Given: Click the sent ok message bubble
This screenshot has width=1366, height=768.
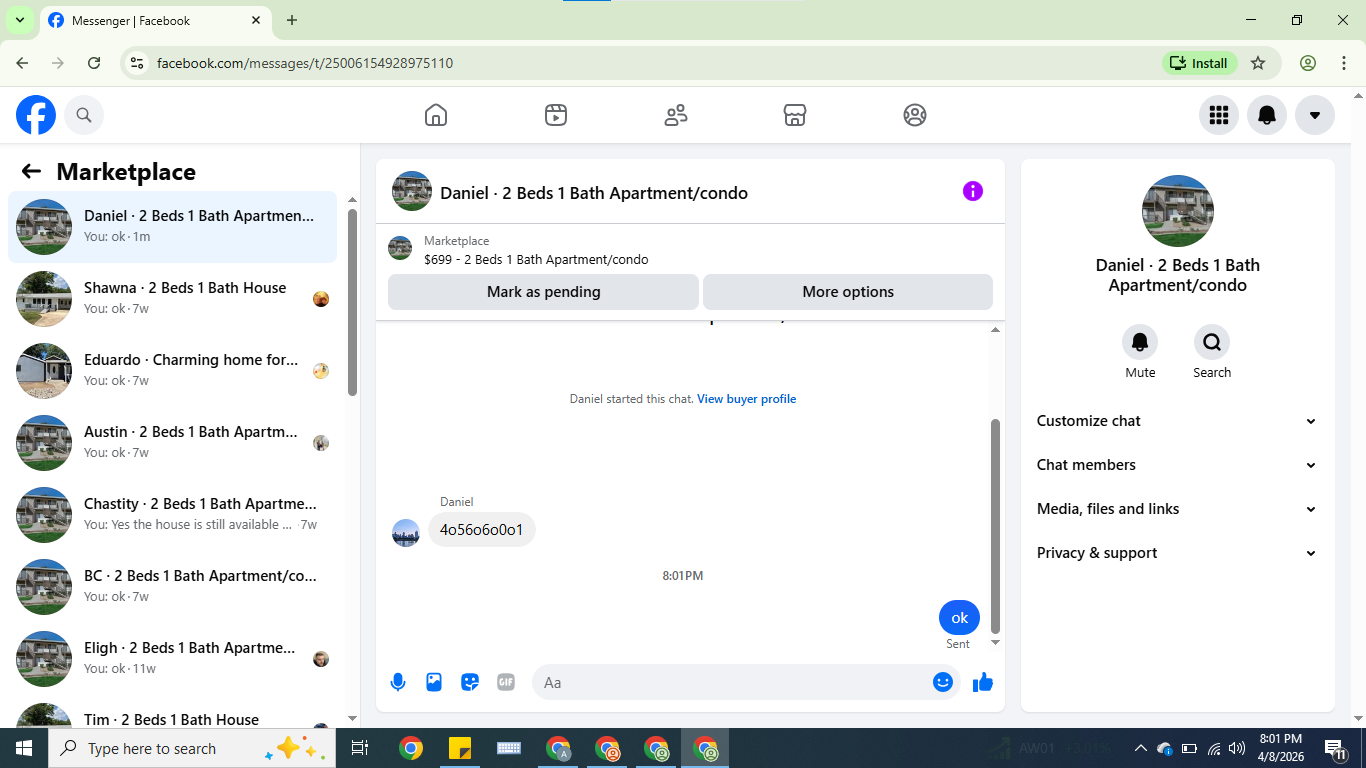Looking at the screenshot, I should (x=959, y=618).
